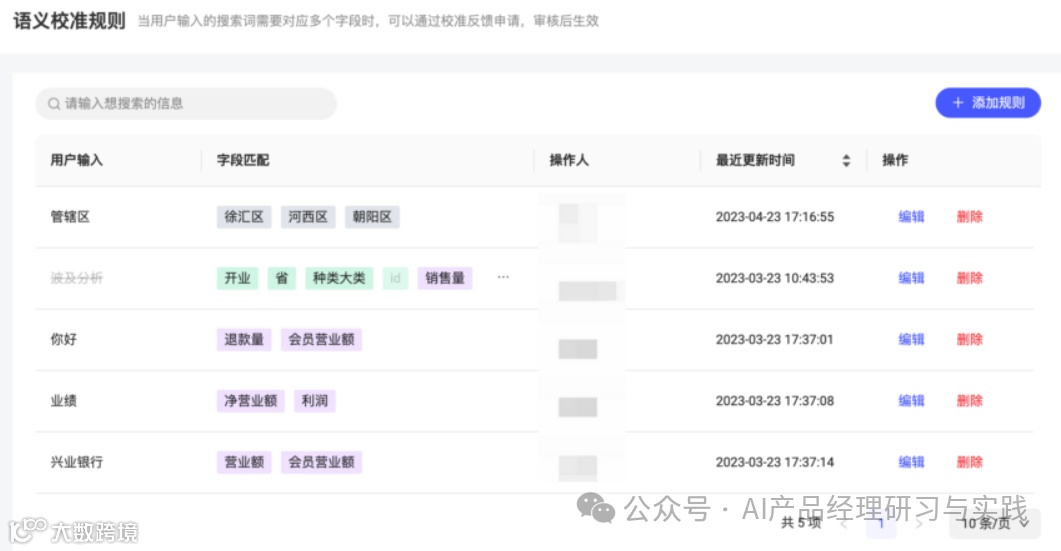Viewport: 1061px width, 551px height.
Task: Delete the 你好 rule
Action: pos(969,339)
